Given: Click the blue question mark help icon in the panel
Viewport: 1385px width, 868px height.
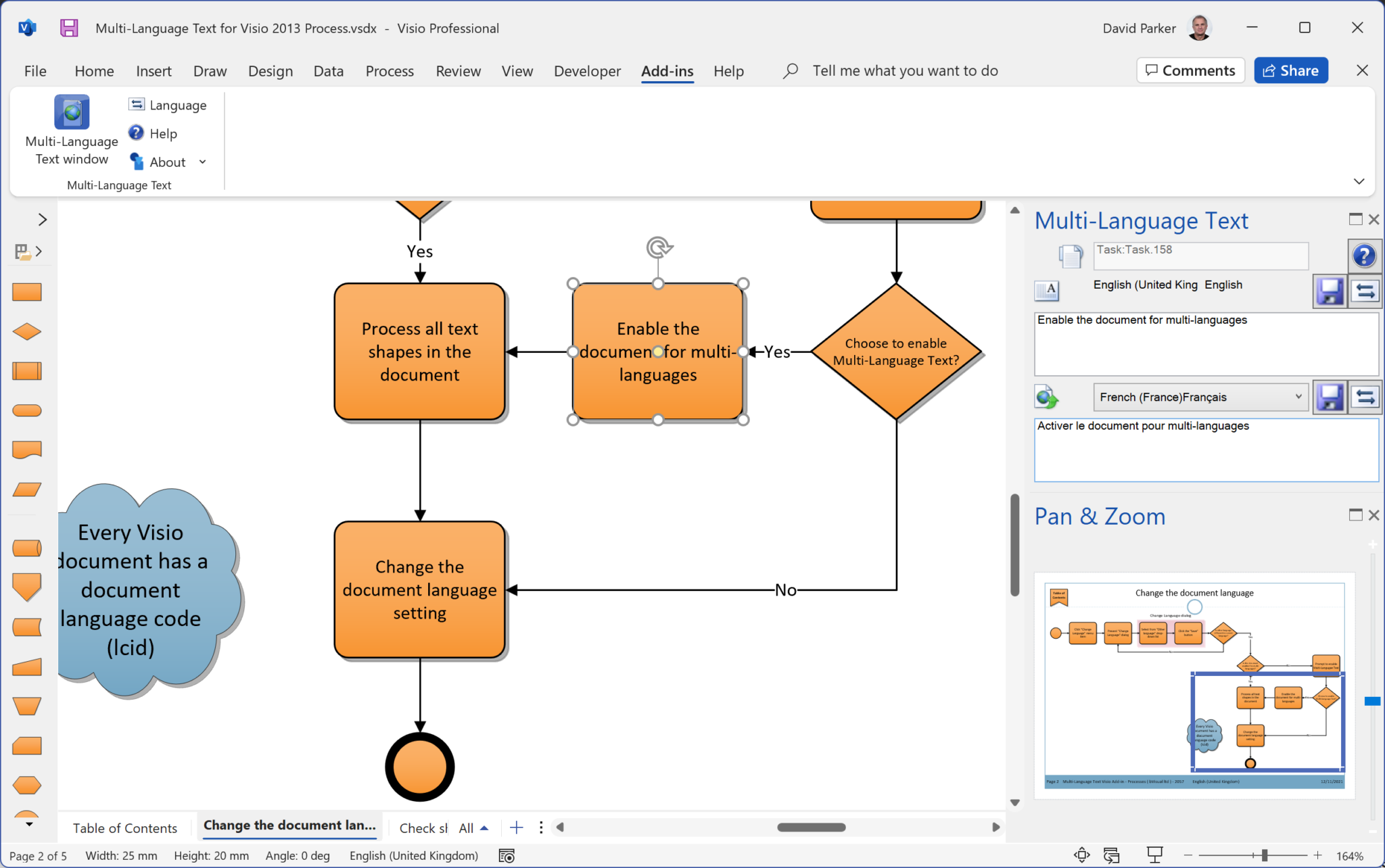Looking at the screenshot, I should [1365, 256].
